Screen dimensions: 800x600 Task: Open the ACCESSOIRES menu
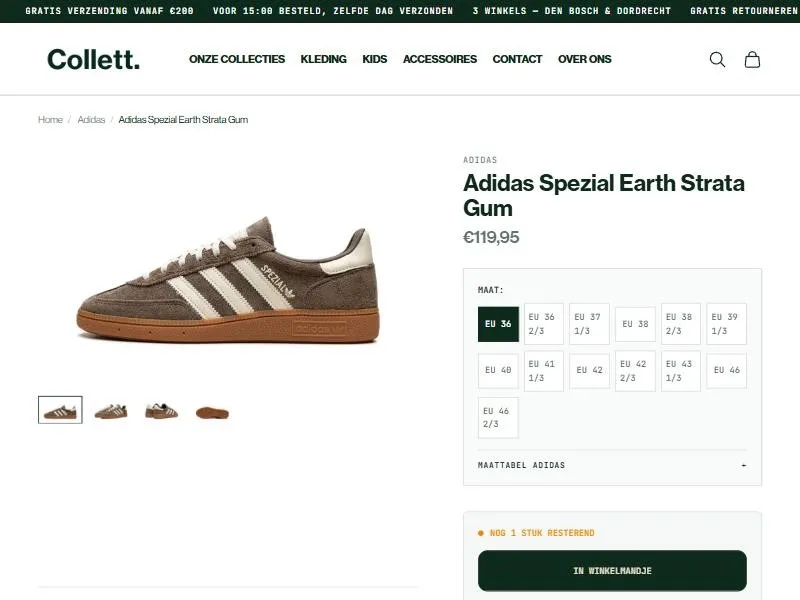tap(440, 59)
